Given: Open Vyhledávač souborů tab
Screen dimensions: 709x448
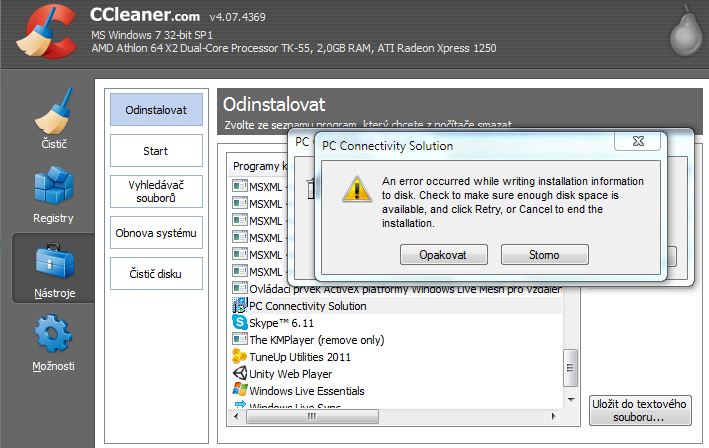Looking at the screenshot, I should coord(156,191).
